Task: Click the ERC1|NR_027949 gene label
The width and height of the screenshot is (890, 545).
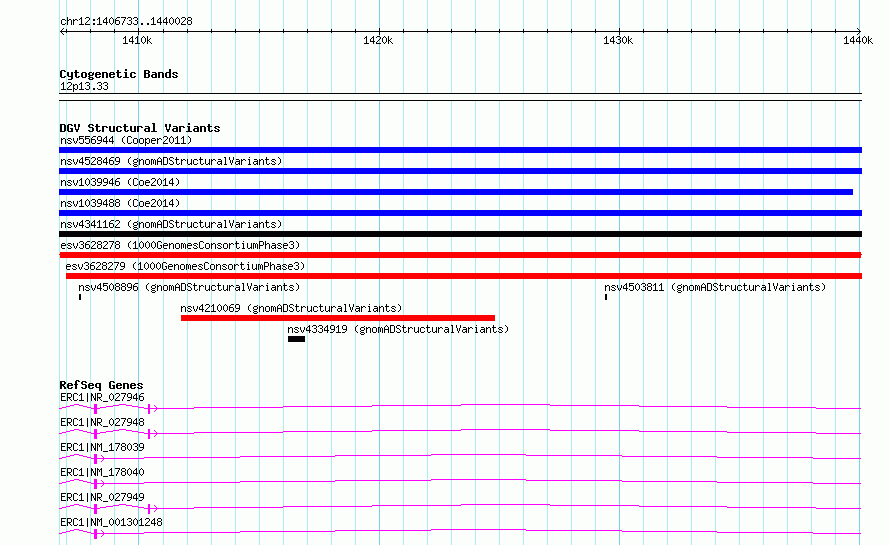Action: coord(102,497)
